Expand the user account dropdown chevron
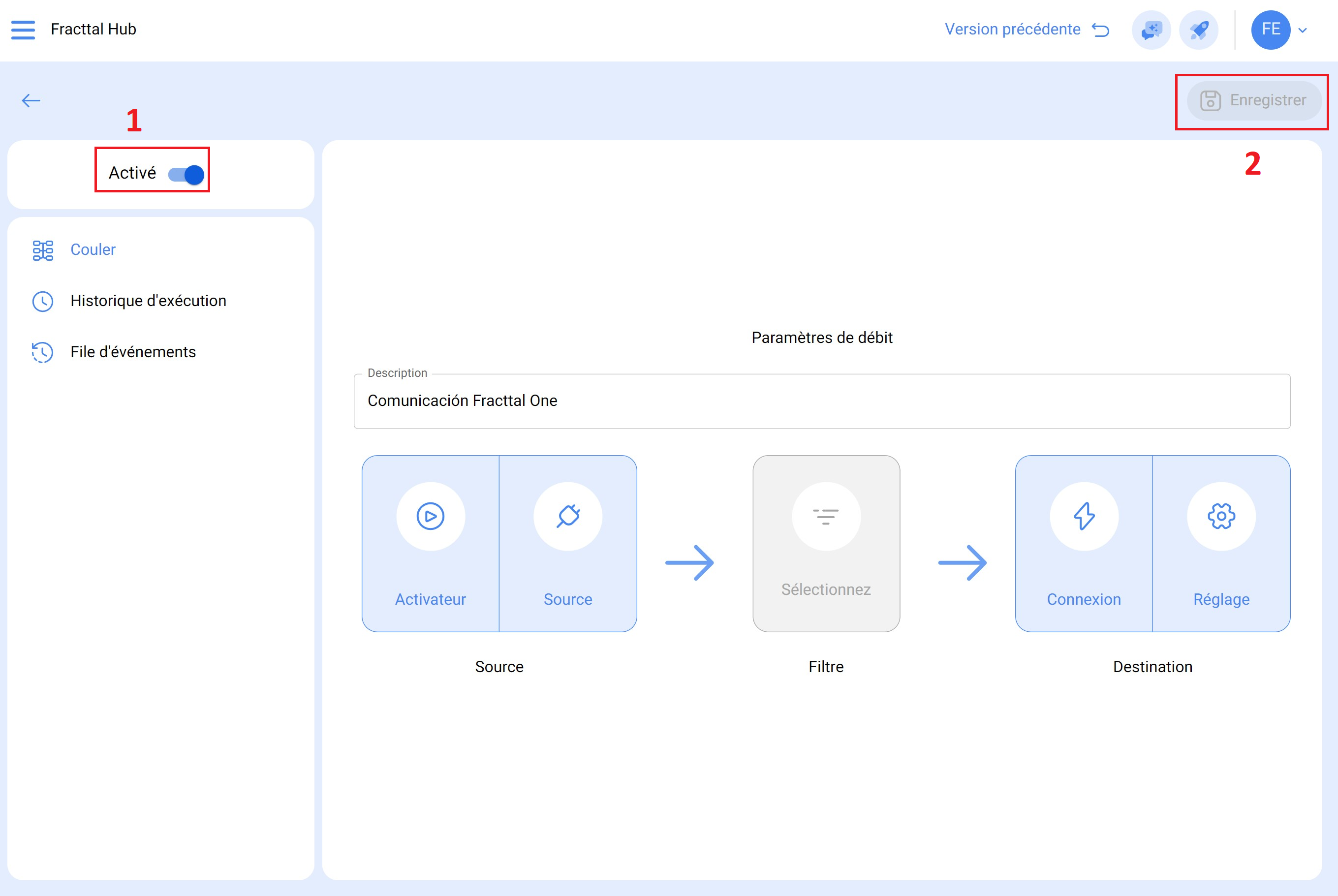This screenshot has width=1338, height=896. (x=1303, y=31)
